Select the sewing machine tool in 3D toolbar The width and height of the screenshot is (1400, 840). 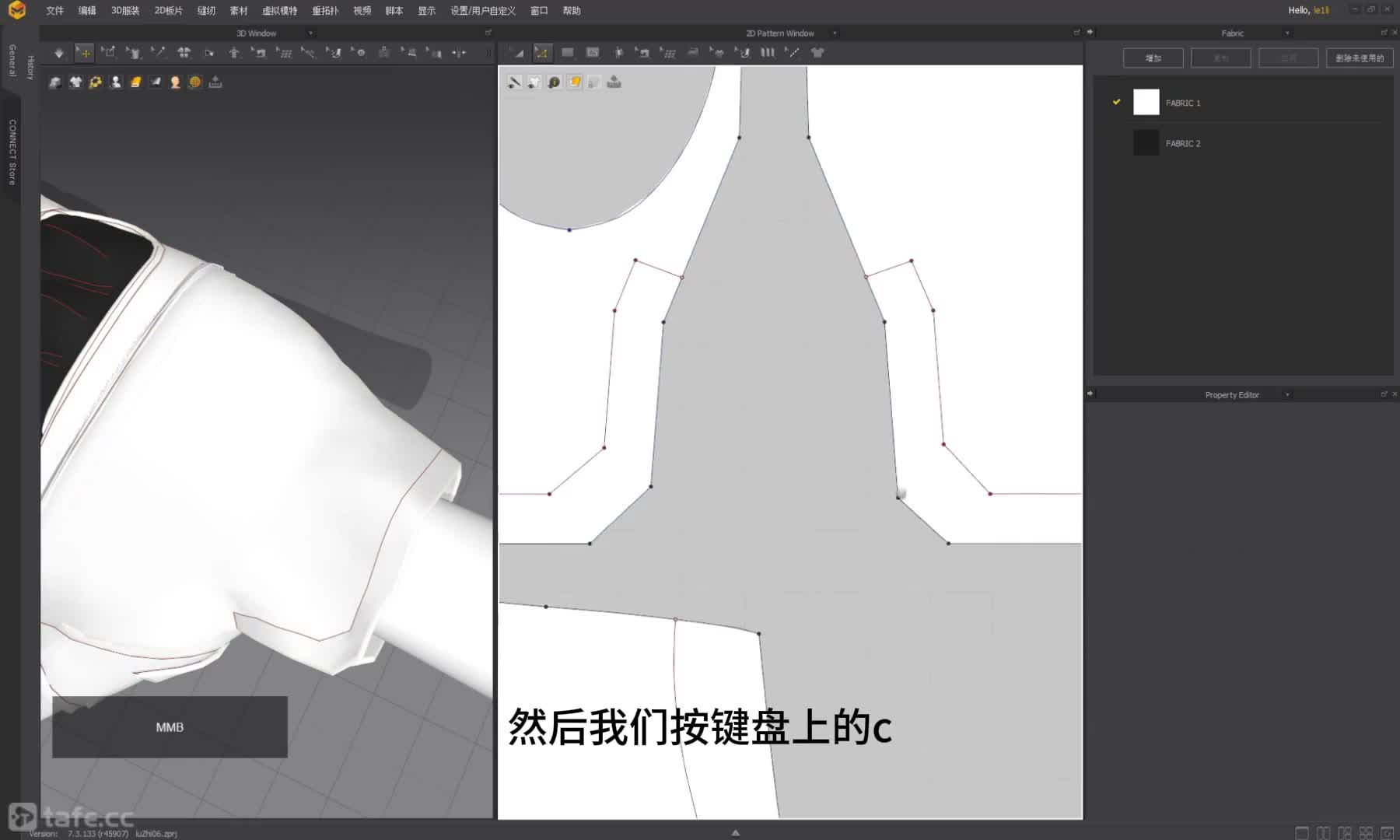click(x=258, y=53)
